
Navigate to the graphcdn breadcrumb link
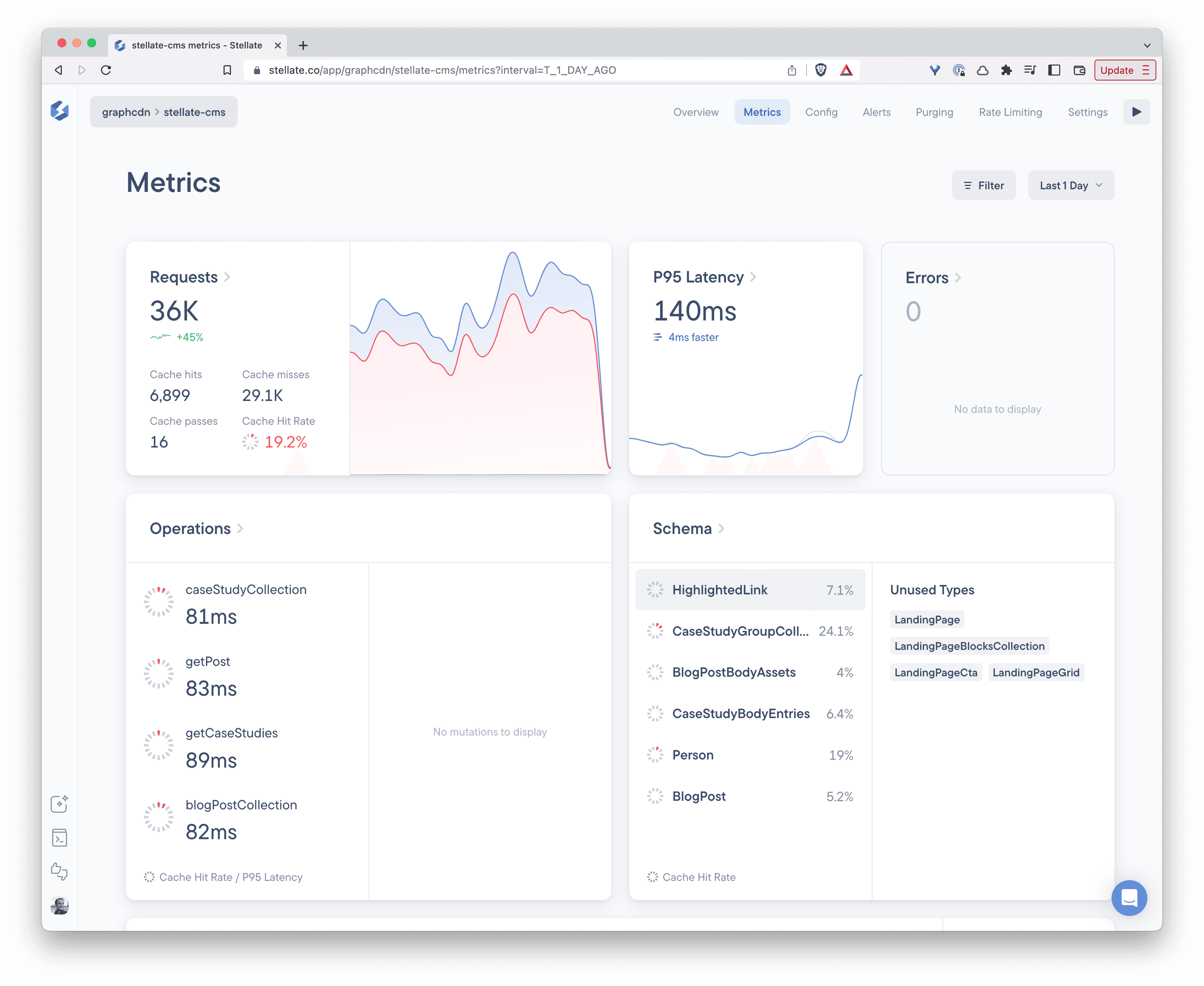[x=126, y=112]
